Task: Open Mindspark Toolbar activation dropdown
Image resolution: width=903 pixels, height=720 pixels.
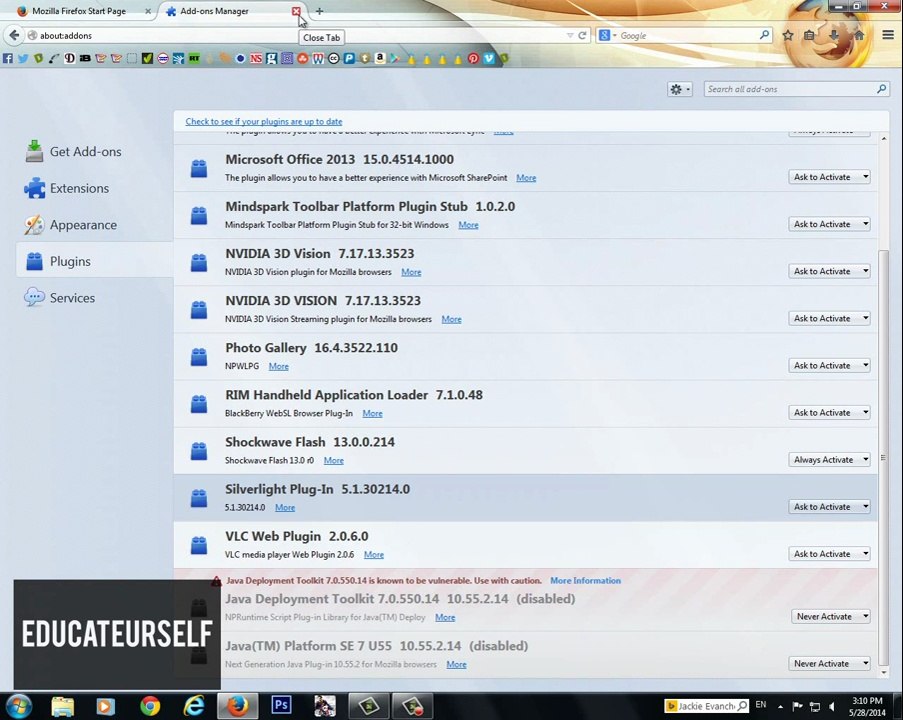Action: [x=829, y=224]
